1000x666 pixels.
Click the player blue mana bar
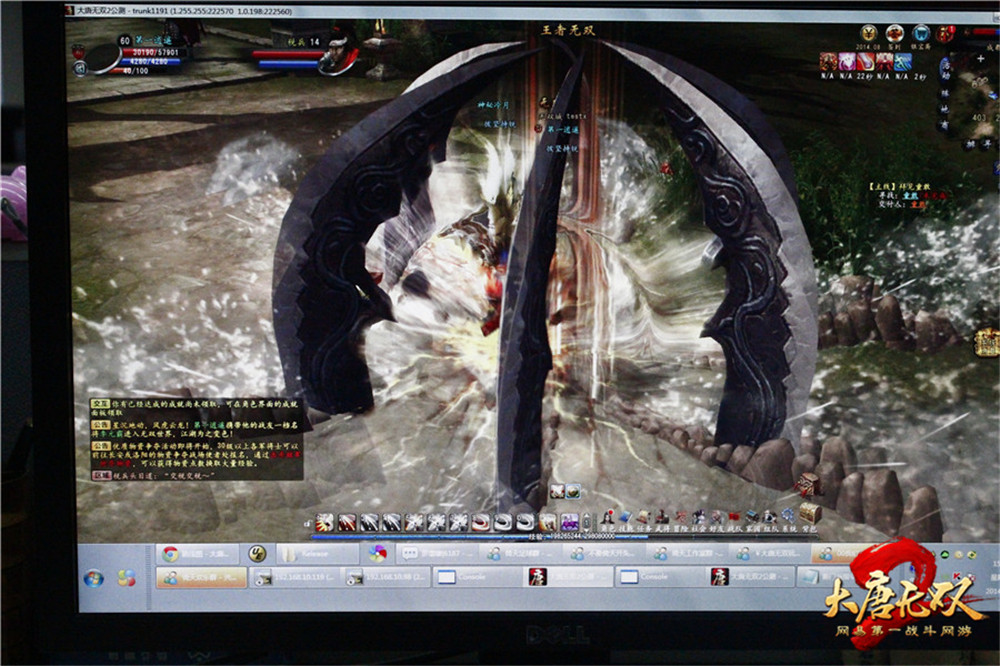point(151,62)
